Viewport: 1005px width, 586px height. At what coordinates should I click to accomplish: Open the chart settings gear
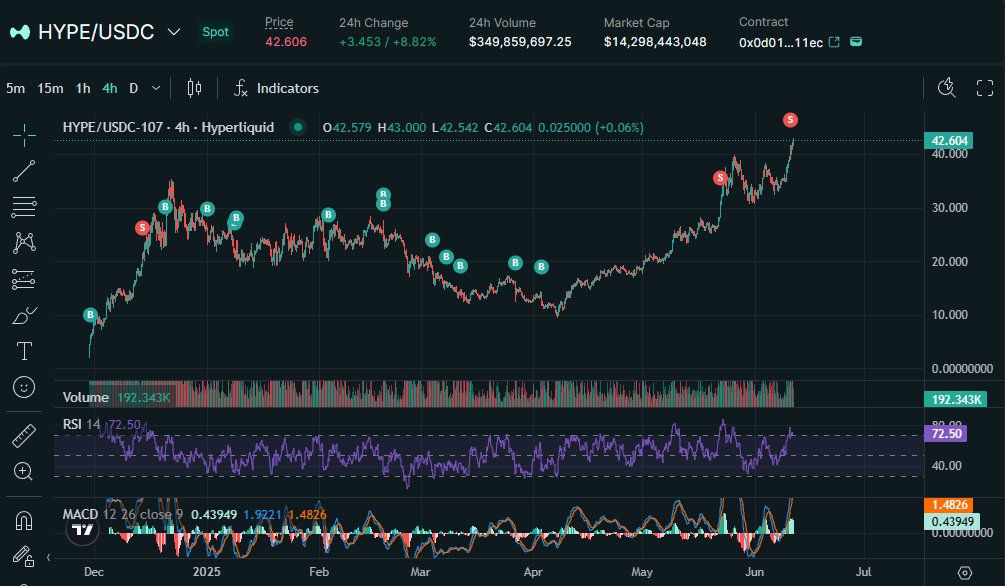965,572
